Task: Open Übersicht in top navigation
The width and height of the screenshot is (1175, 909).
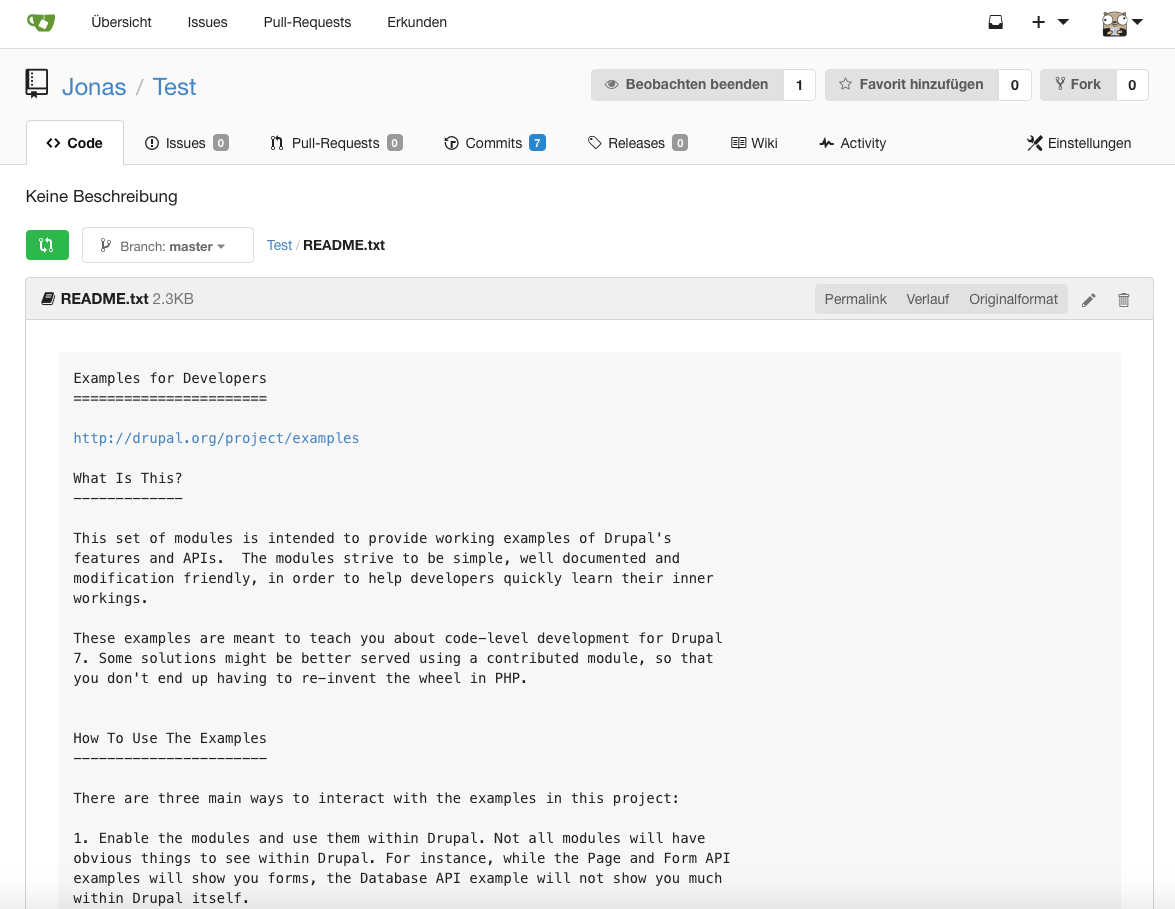Action: coord(121,22)
